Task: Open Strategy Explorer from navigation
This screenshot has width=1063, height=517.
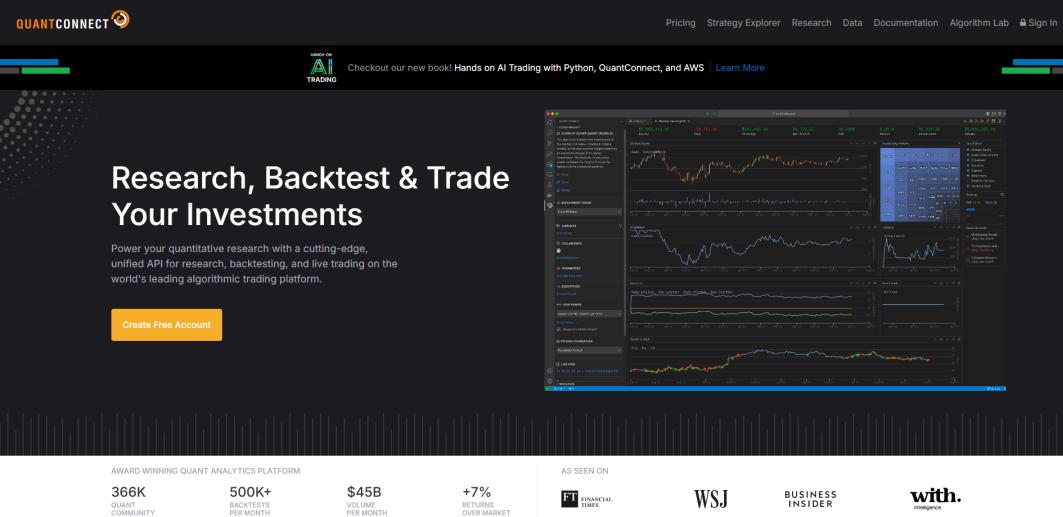Action: 744,22
